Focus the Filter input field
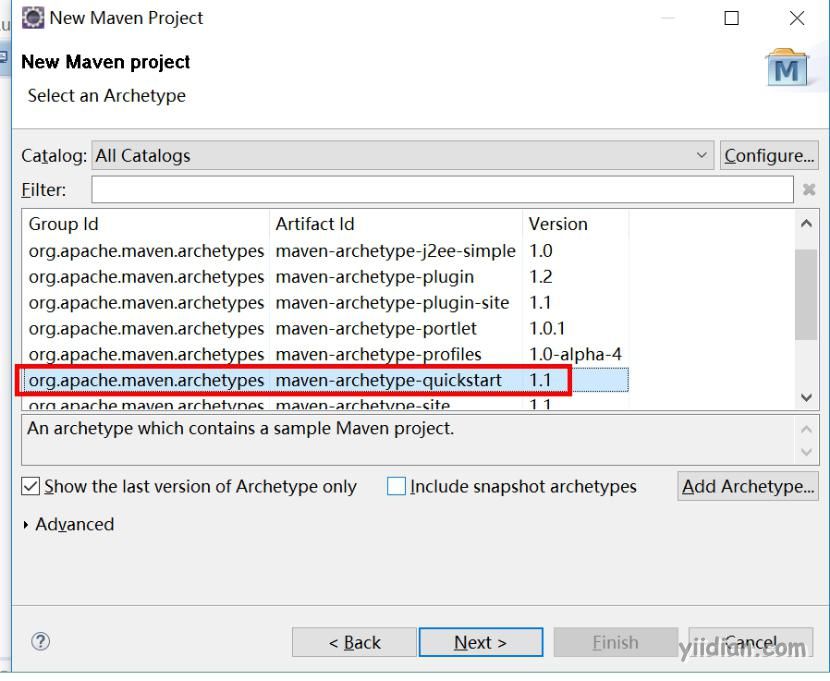This screenshot has width=830, height=681. tap(442, 189)
